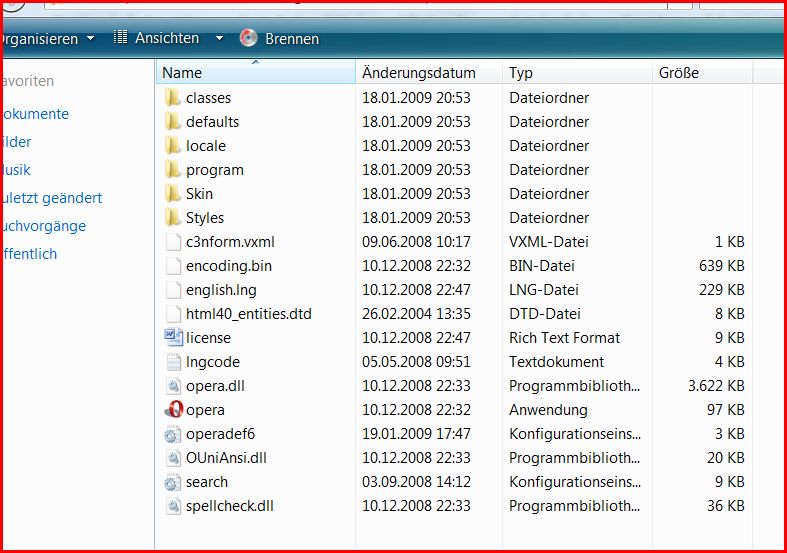Select the file name html40_entities.dtd
The width and height of the screenshot is (787, 553).
tap(249, 314)
